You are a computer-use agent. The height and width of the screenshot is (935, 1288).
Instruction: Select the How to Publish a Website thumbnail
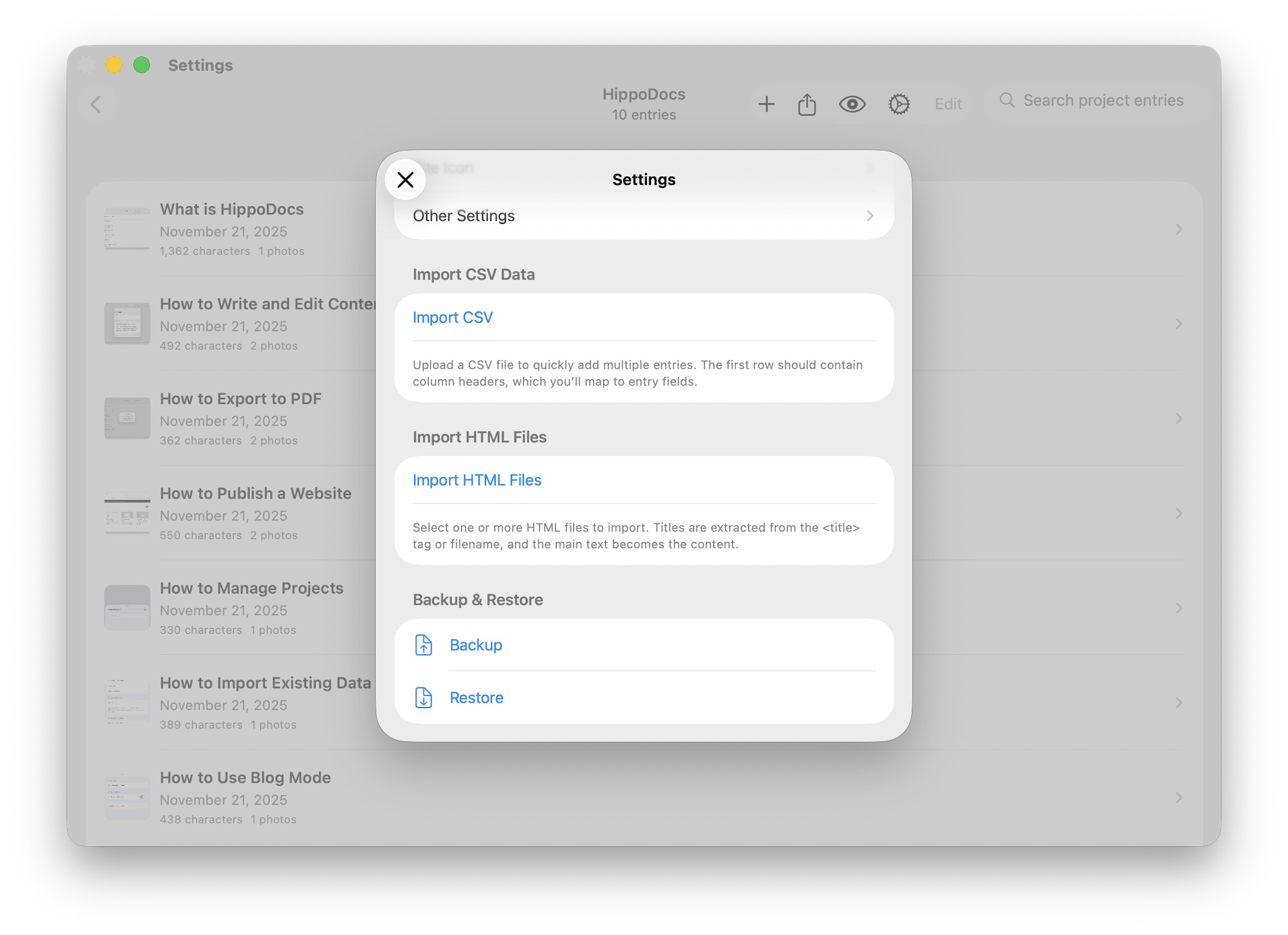click(x=127, y=513)
